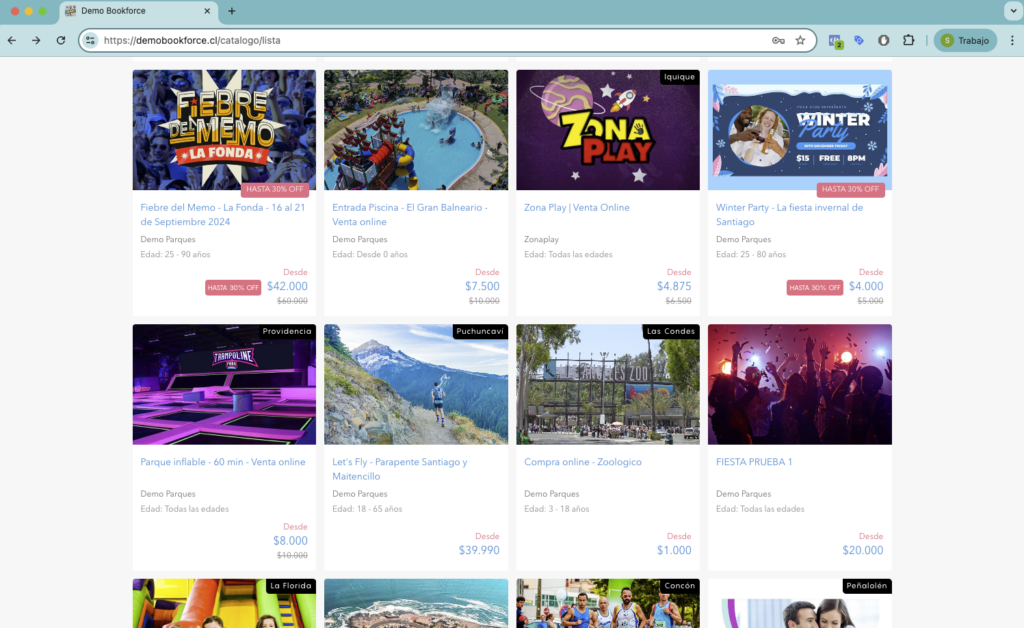Open FIESTA PRUEBA 1 link
Image resolution: width=1024 pixels, height=628 pixels.
coord(754,462)
